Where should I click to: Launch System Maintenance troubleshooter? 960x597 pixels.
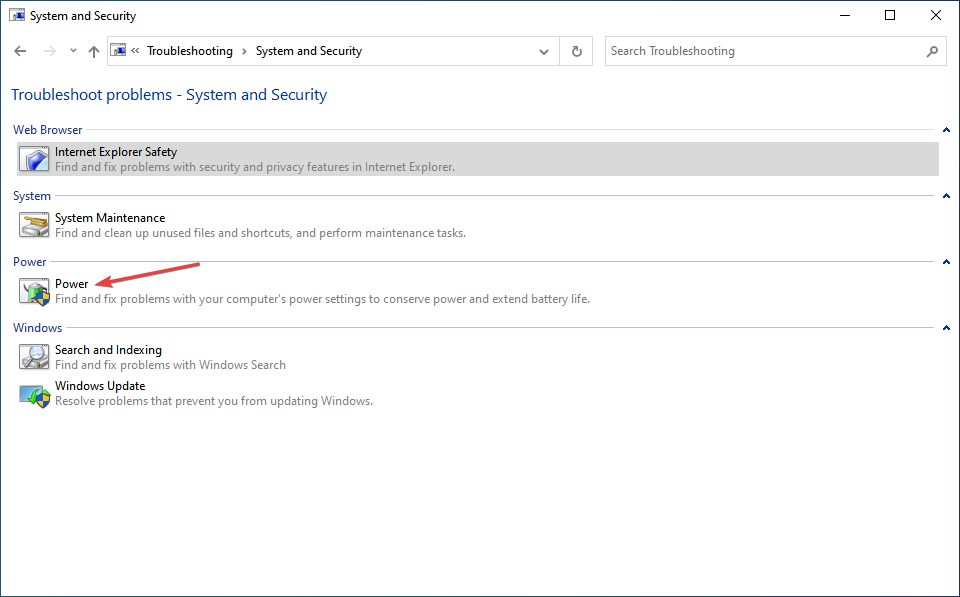(110, 218)
